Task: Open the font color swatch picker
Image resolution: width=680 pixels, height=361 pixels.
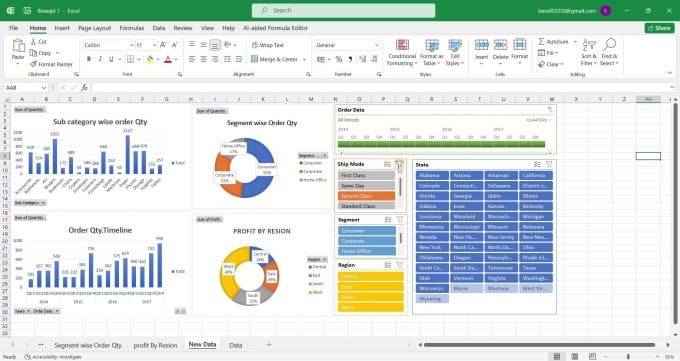Action: pos(177,59)
